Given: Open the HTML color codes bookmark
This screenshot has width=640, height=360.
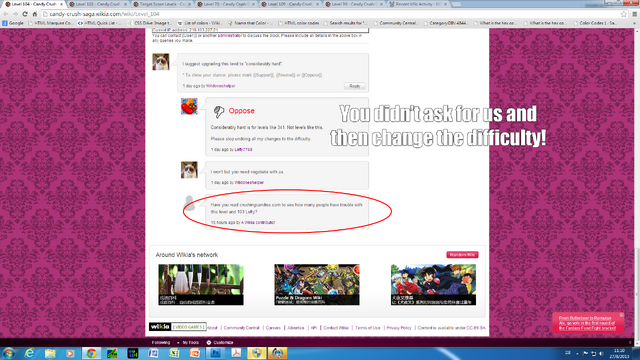Looking at the screenshot, I should 299,23.
